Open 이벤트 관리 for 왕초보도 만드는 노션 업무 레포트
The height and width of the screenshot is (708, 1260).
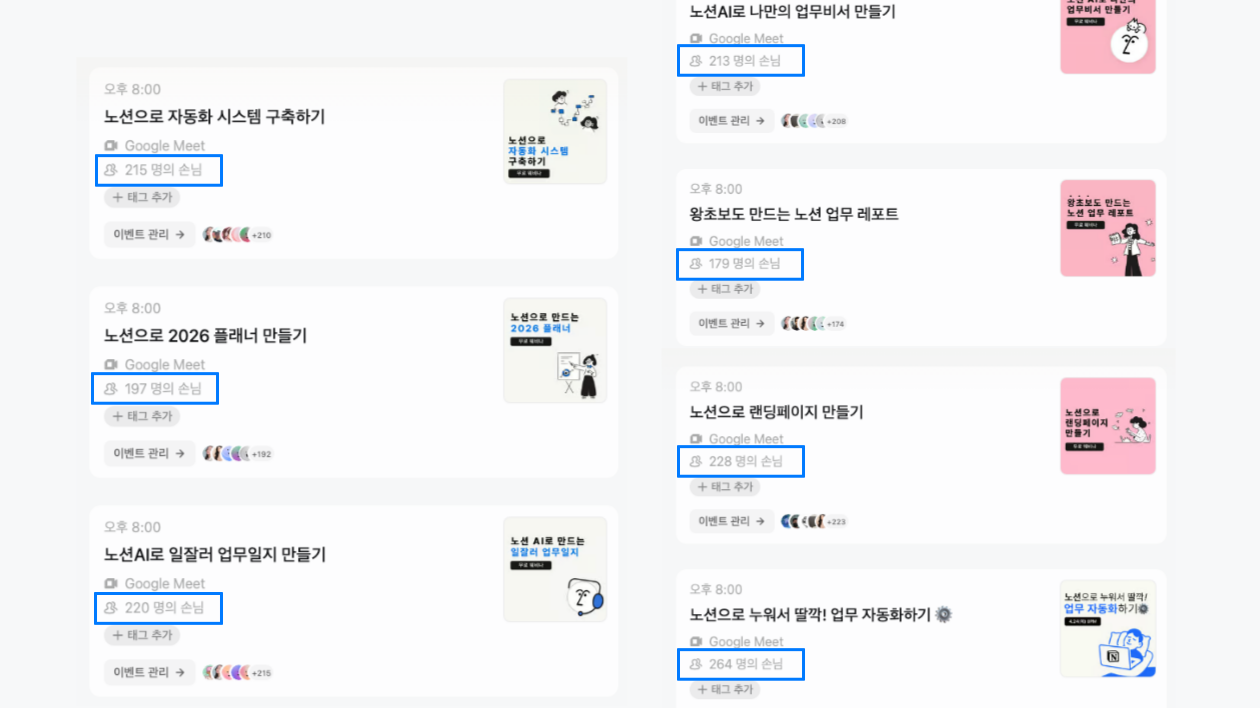coord(732,323)
